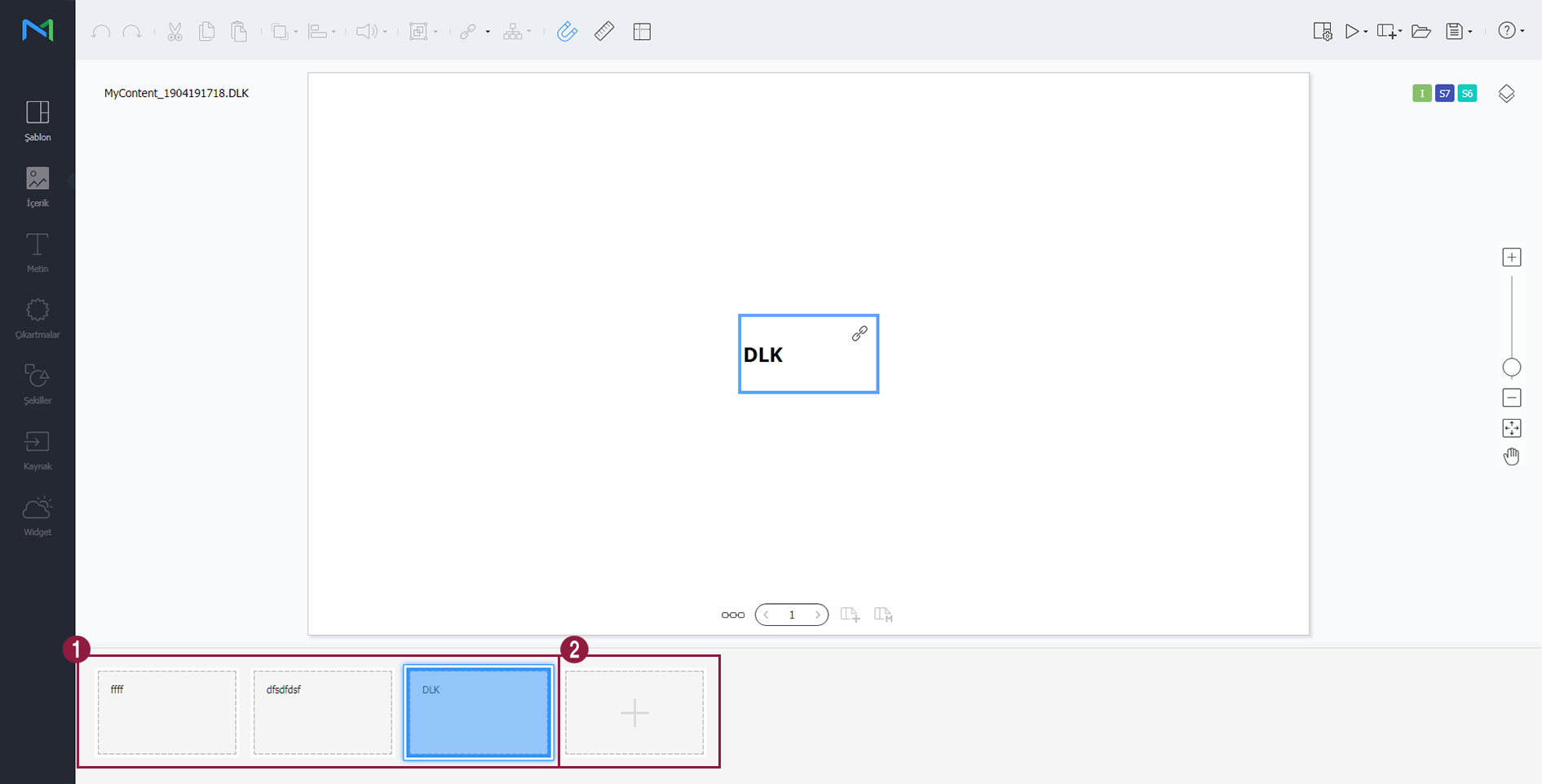Expand the save options dropdown arrow
Image resolution: width=1542 pixels, height=784 pixels.
(1470, 32)
